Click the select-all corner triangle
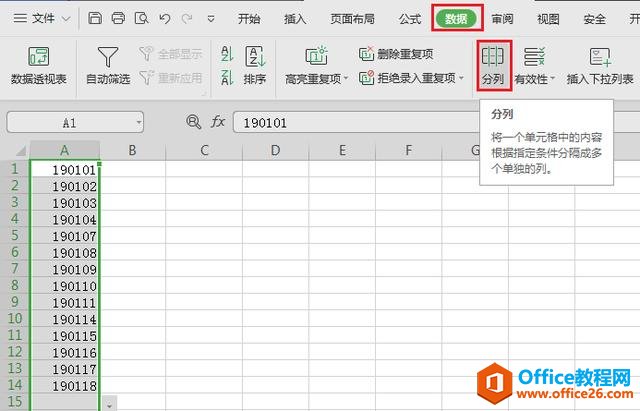 21,151
